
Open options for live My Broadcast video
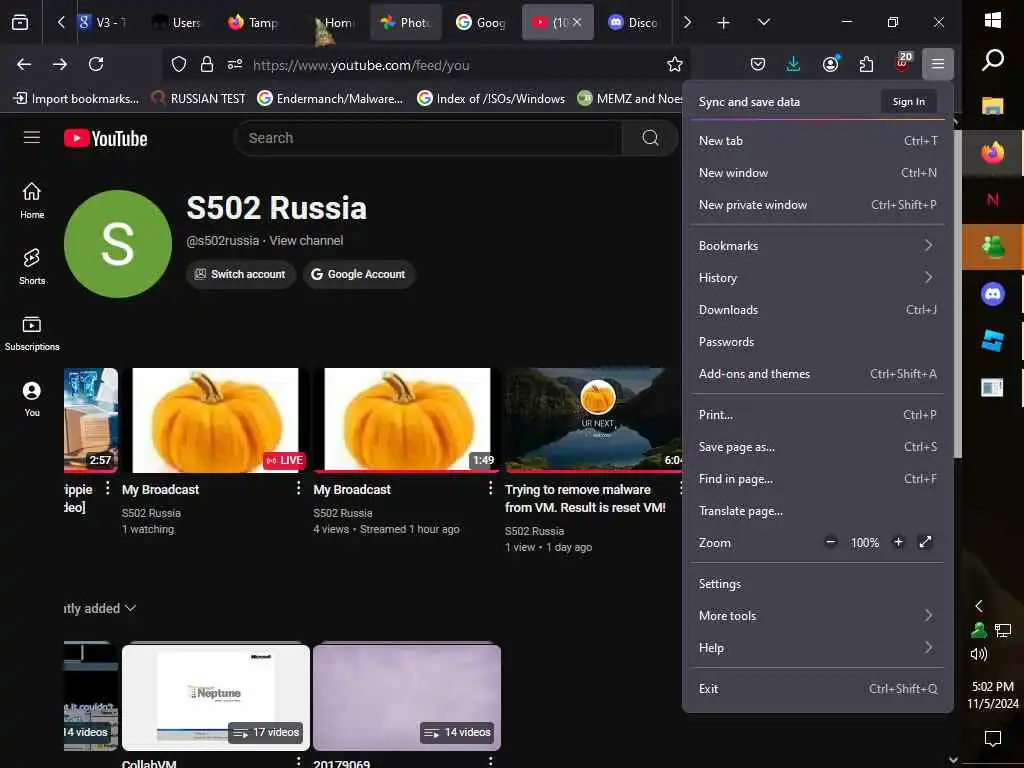298,488
